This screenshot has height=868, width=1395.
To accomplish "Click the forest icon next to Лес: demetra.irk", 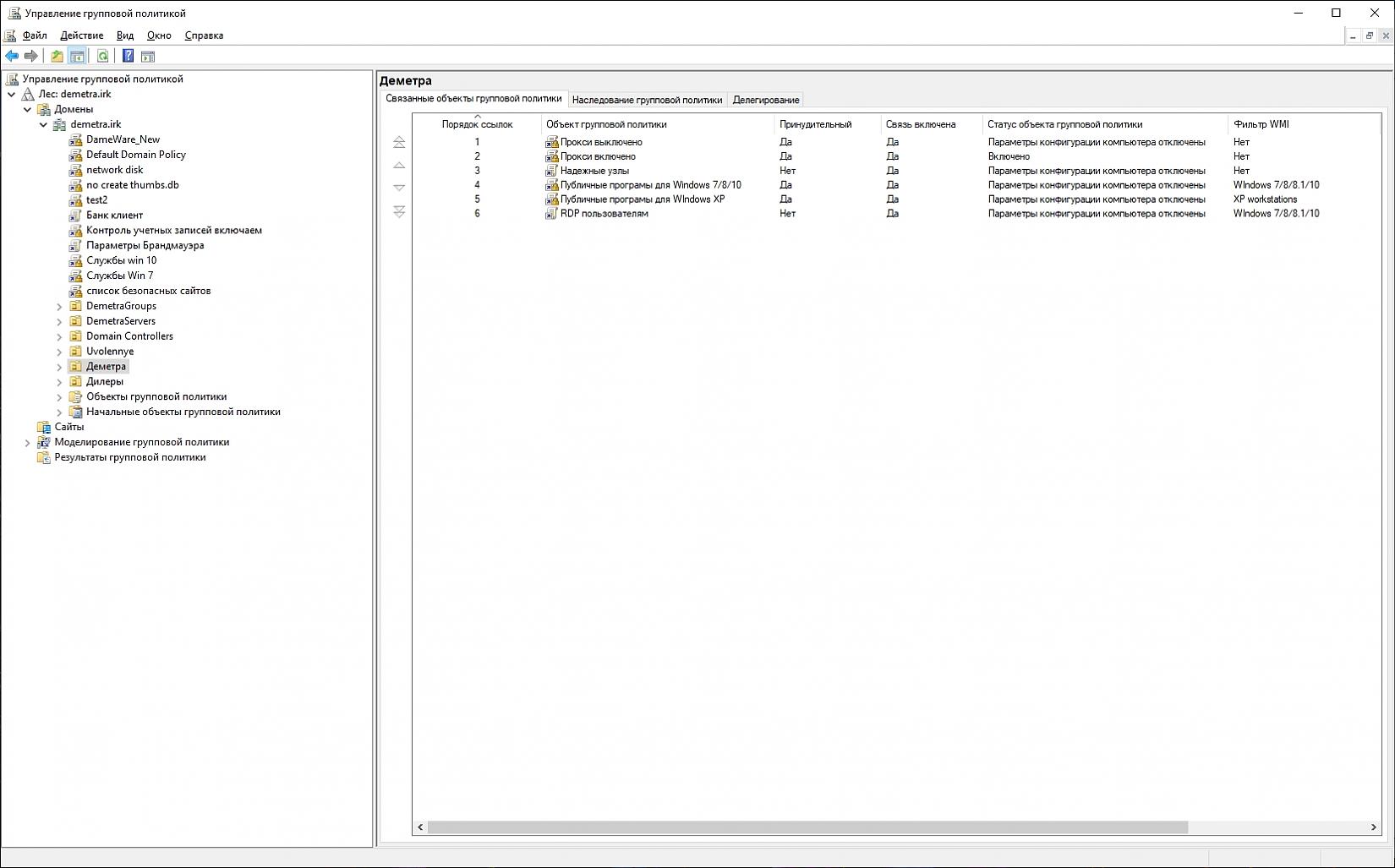I will click(28, 94).
